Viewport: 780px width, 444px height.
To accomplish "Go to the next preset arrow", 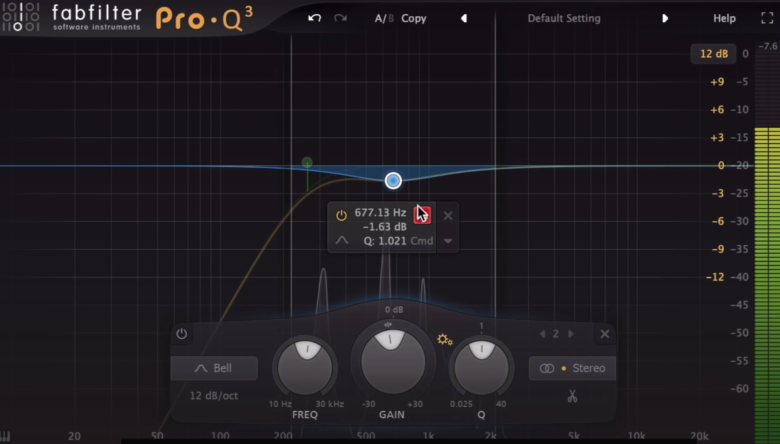I will tap(665, 18).
